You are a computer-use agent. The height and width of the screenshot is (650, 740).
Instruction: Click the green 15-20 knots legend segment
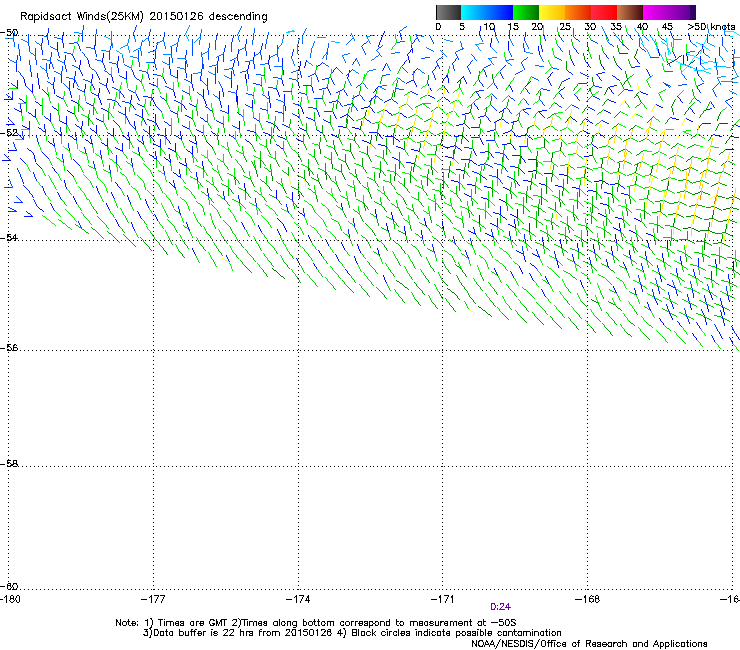526,12
